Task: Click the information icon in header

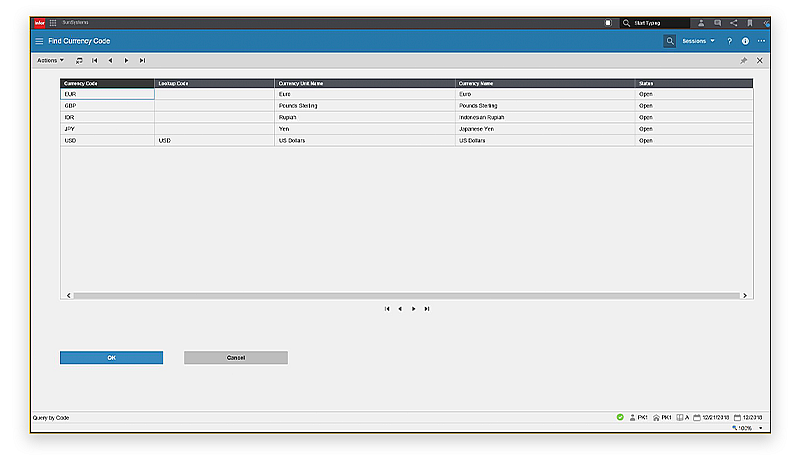Action: click(745, 41)
